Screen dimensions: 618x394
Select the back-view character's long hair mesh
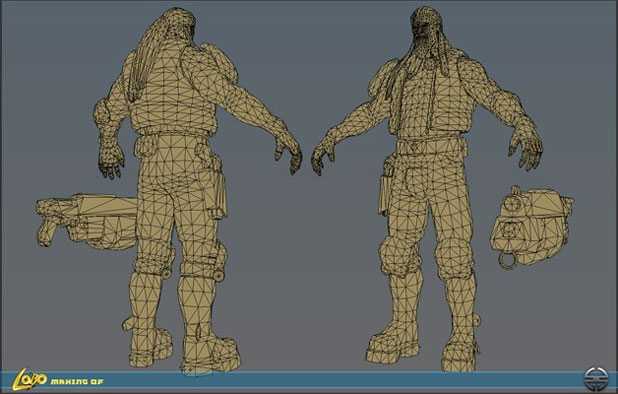click(146, 59)
